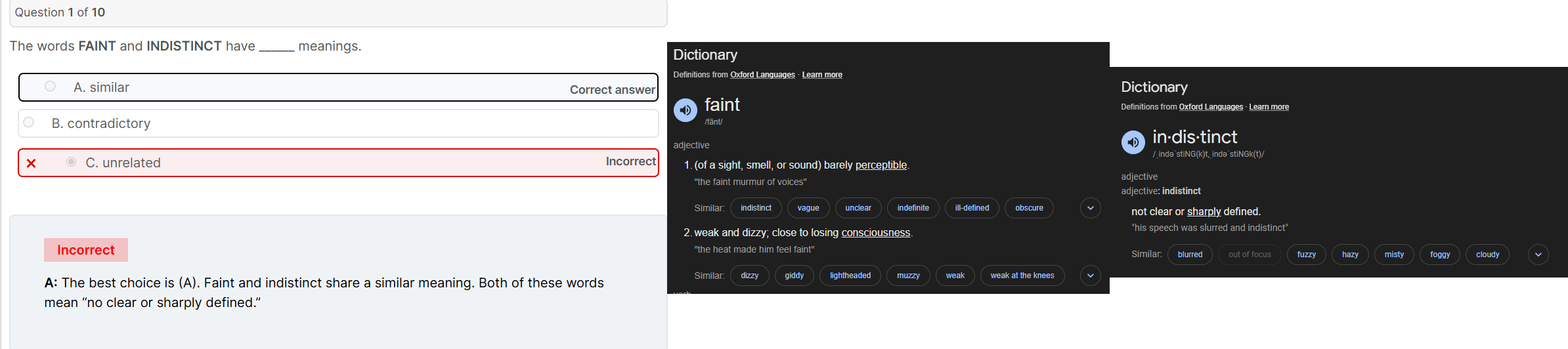Click the explanation text starting "The best choice"

324,293
